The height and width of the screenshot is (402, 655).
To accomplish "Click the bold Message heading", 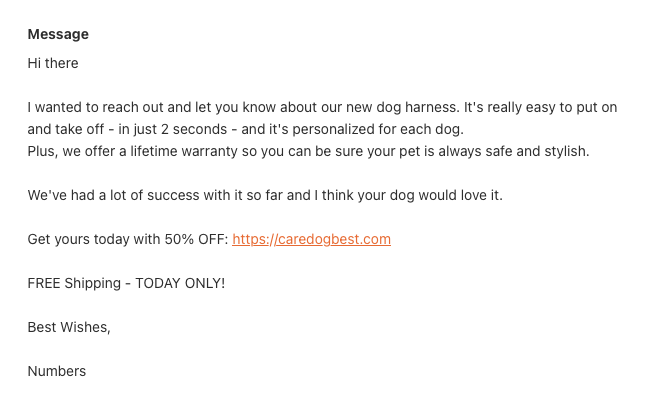I will point(58,34).
